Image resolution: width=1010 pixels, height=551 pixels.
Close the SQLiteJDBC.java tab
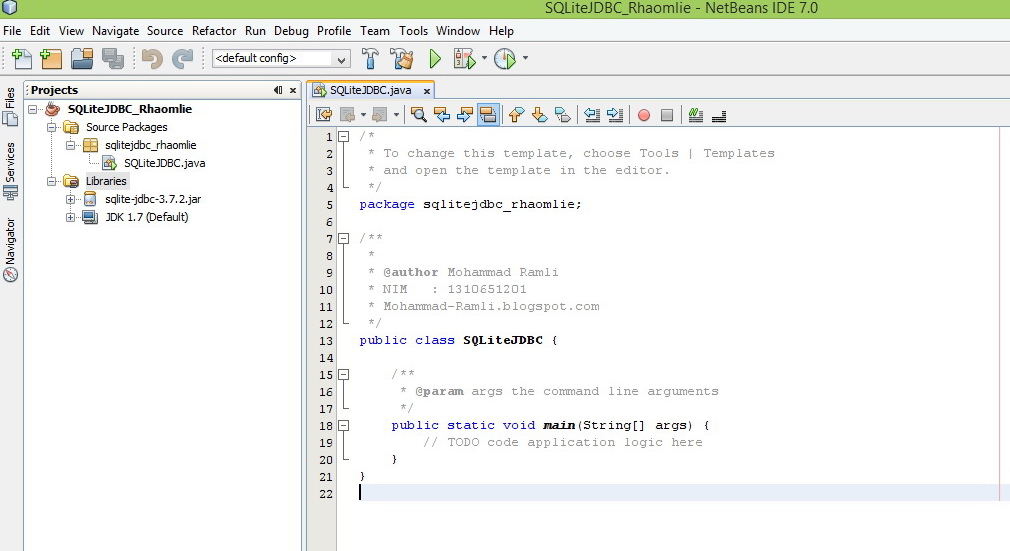tap(426, 91)
